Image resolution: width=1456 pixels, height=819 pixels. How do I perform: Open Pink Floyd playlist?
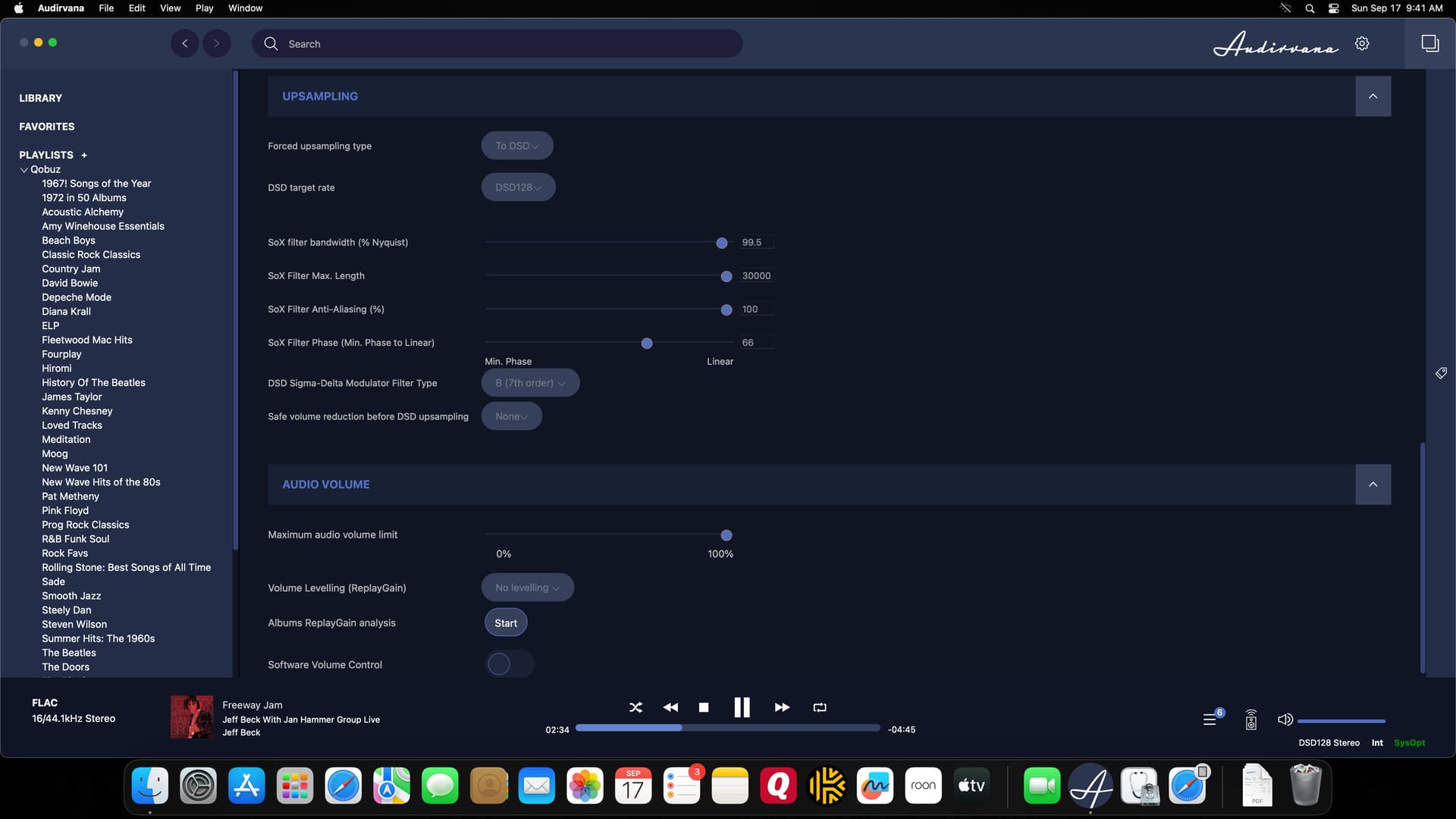(65, 510)
